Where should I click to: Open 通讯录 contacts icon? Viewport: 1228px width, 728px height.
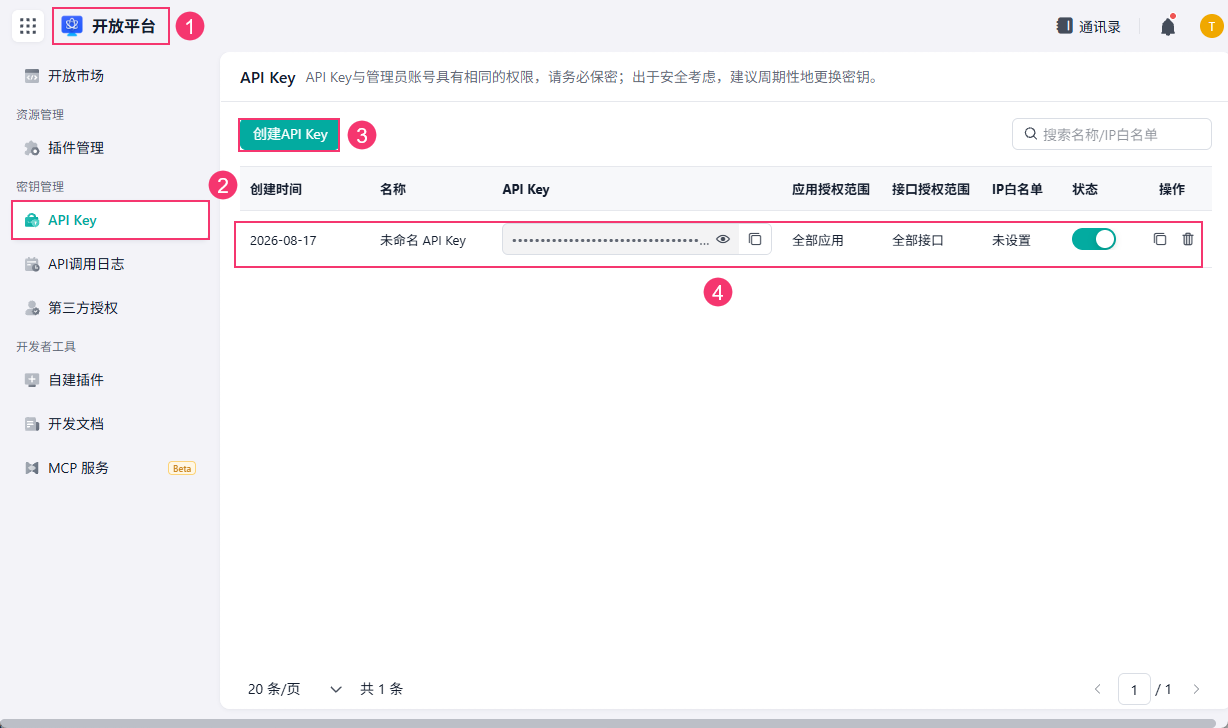pos(1065,26)
